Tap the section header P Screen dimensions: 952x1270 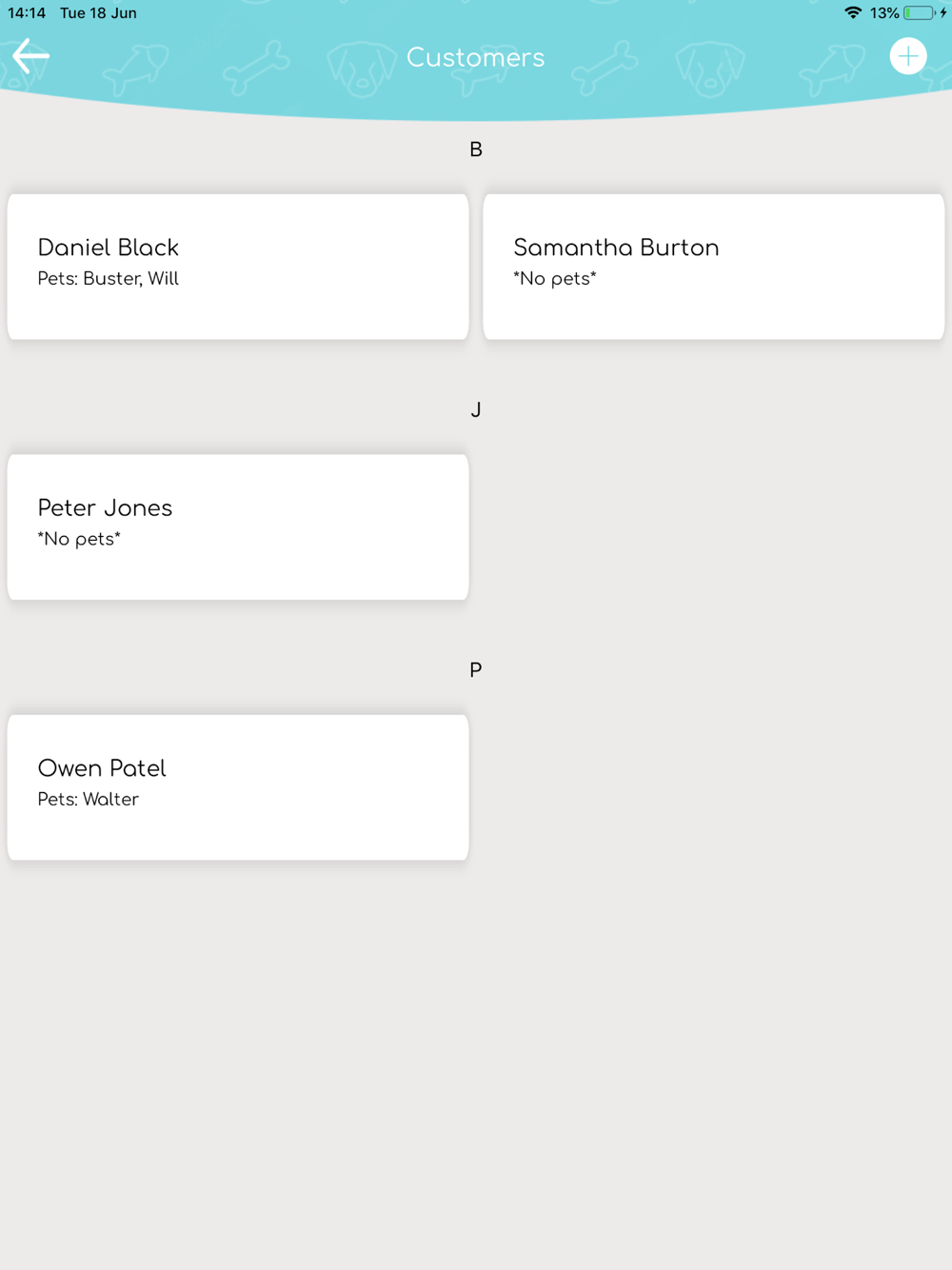coord(476,670)
